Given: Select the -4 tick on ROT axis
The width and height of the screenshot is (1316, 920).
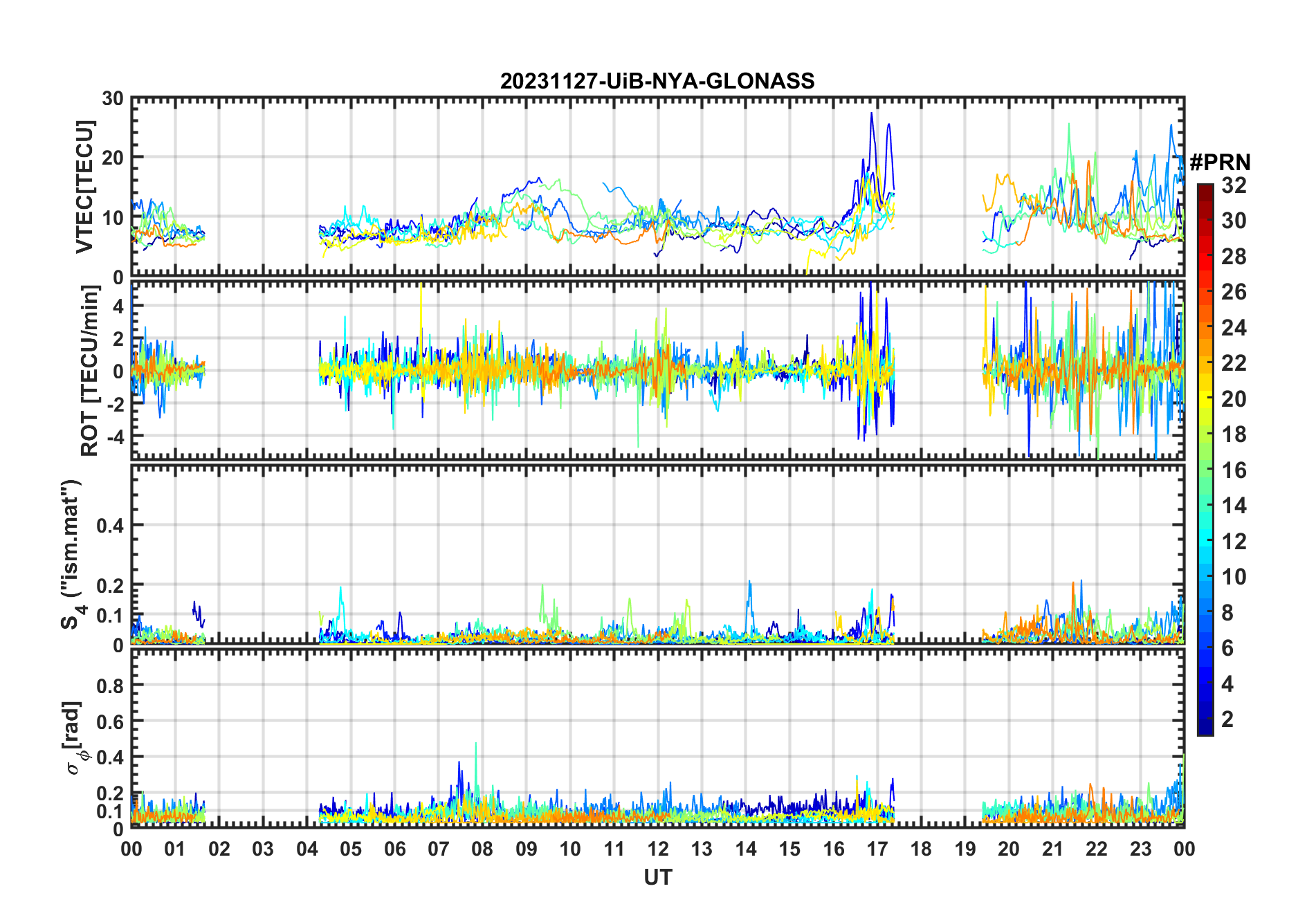Looking at the screenshot, I should 115,436.
